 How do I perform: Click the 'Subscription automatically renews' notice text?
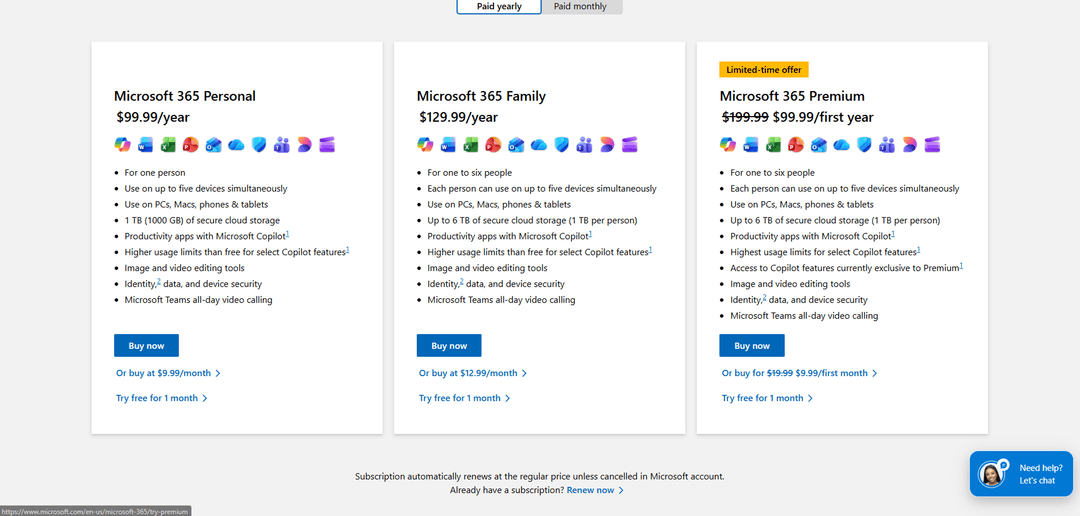click(539, 476)
